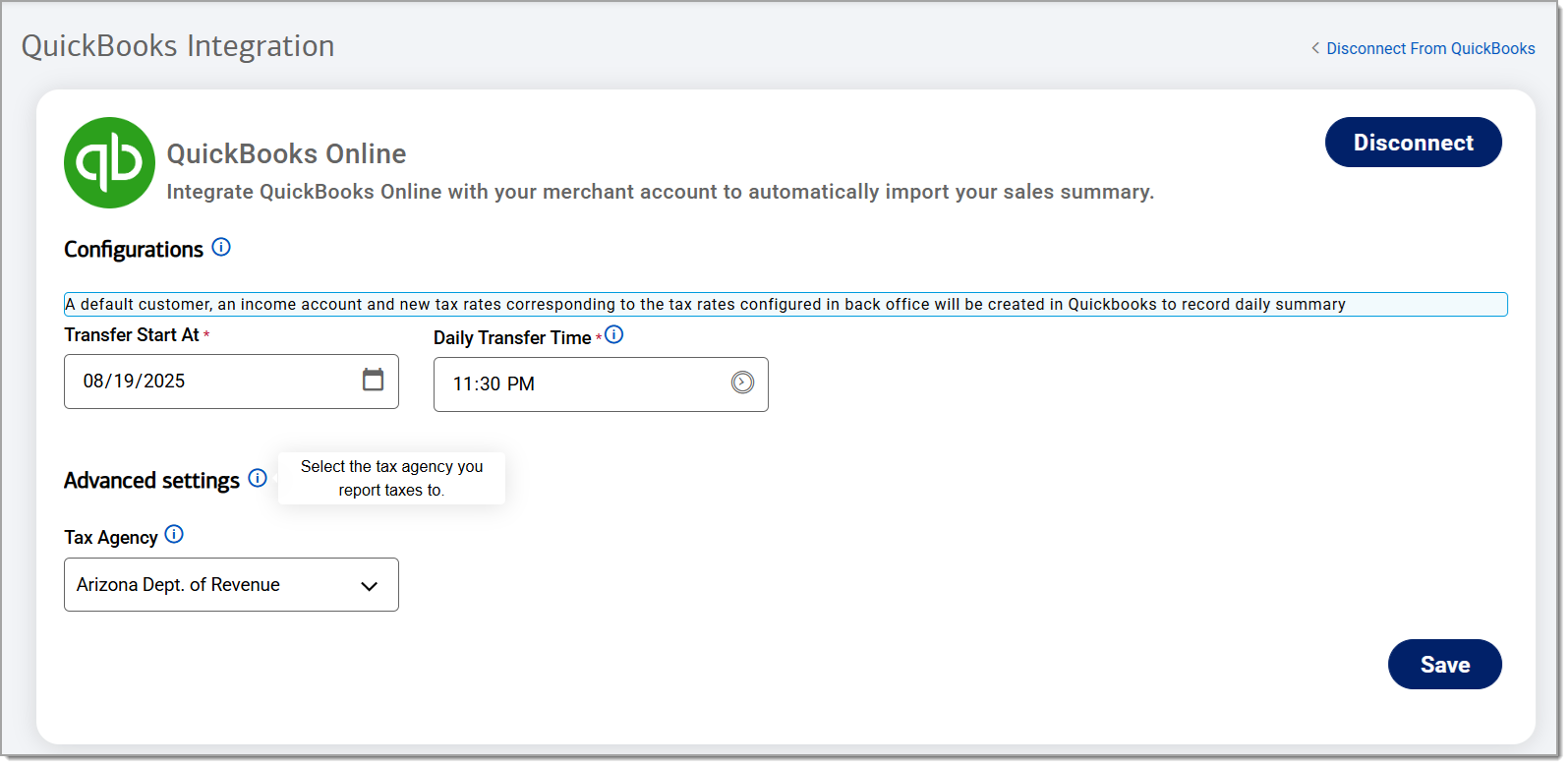This screenshot has width=1568, height=766.
Task: Follow the Disconnect From QuickBooks link
Action: click(1430, 48)
